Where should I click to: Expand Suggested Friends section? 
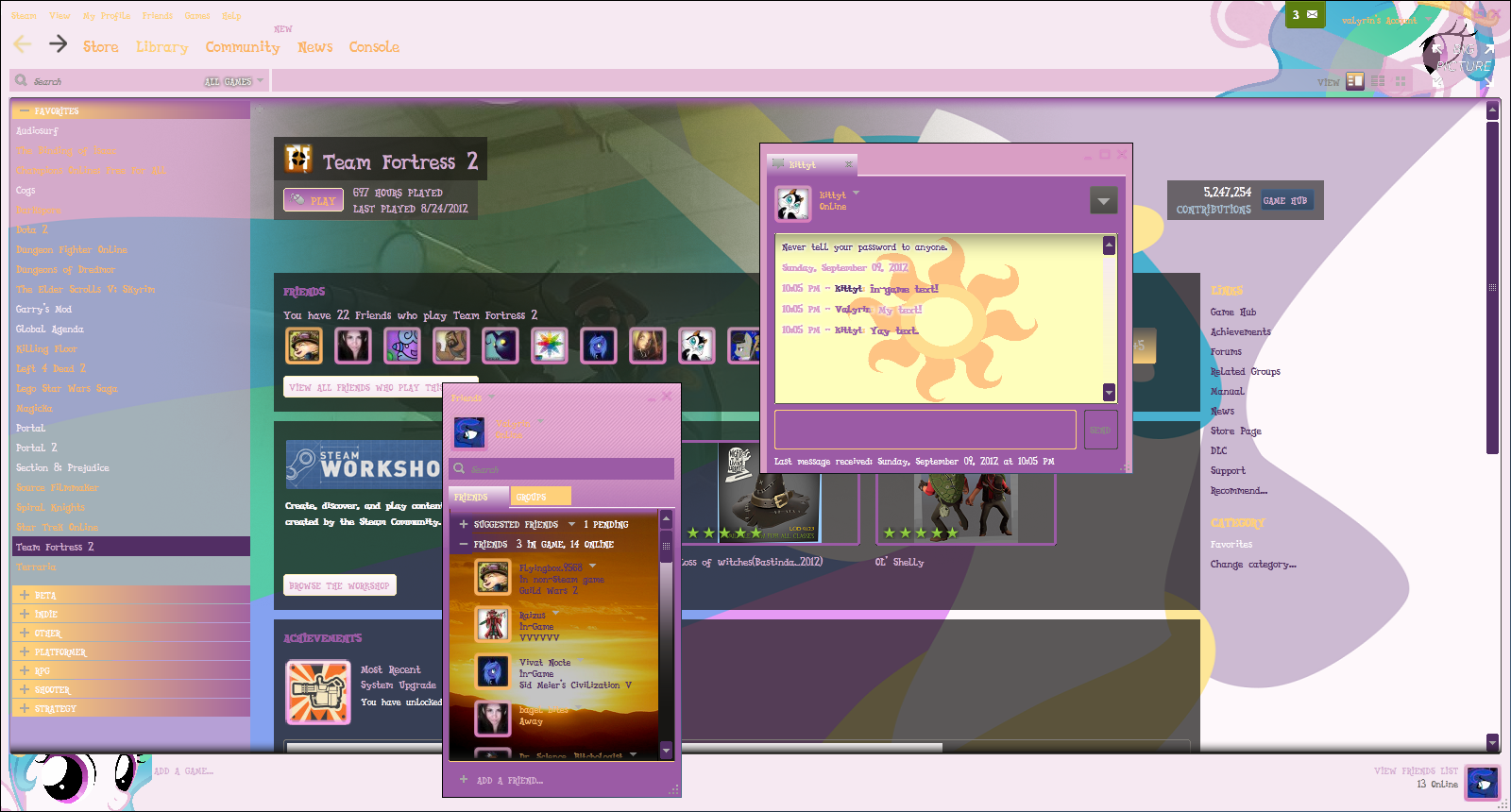(x=464, y=524)
